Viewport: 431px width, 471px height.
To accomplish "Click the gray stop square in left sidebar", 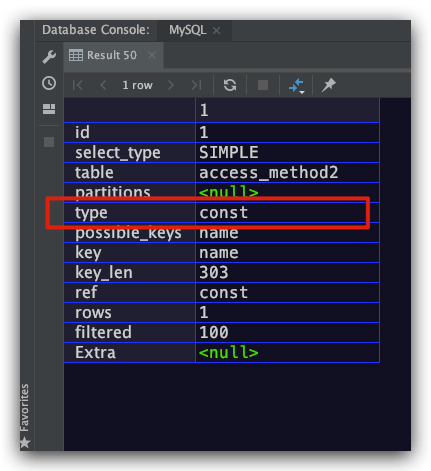I will click(x=49, y=142).
